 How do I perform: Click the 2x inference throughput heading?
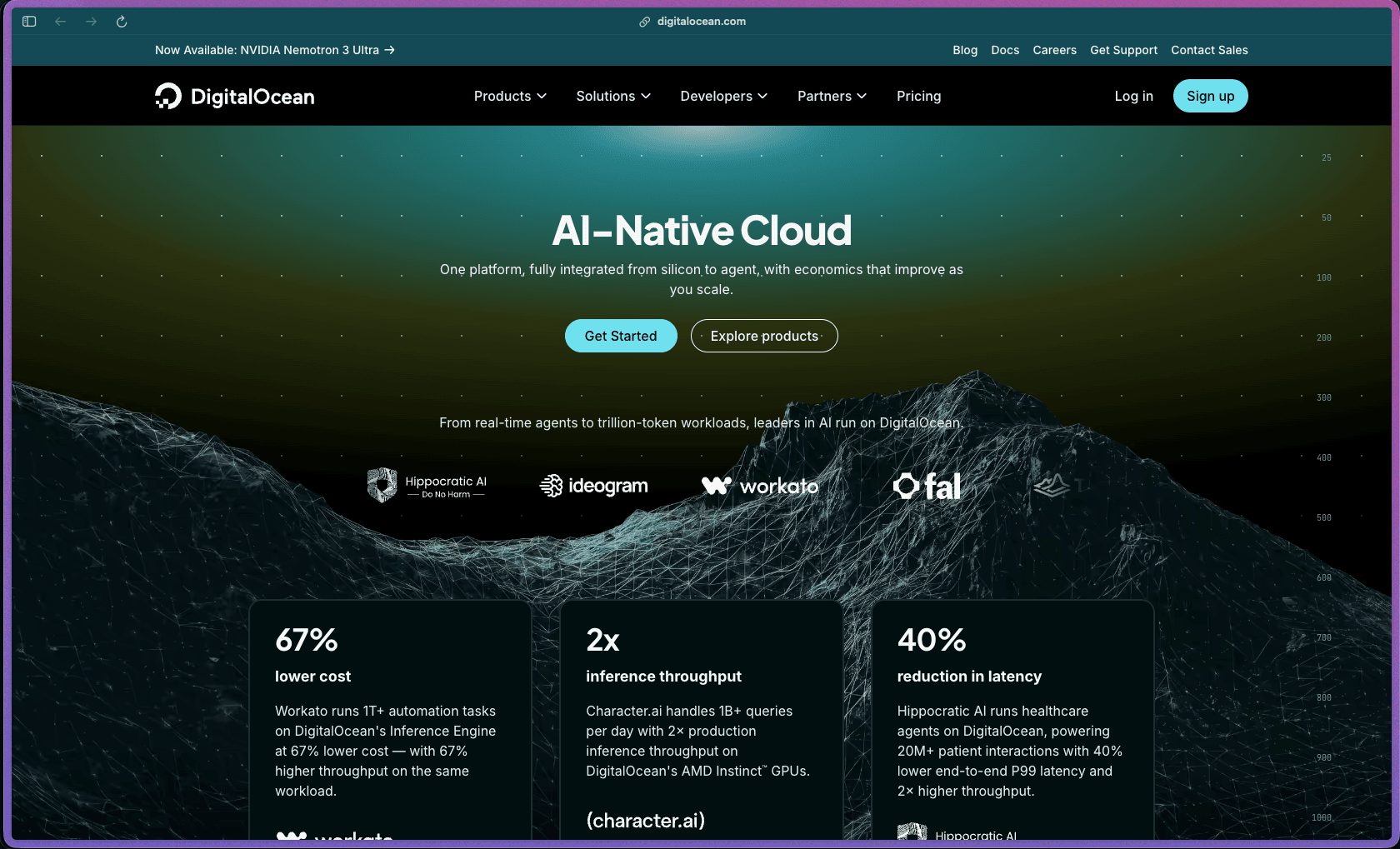pos(663,655)
